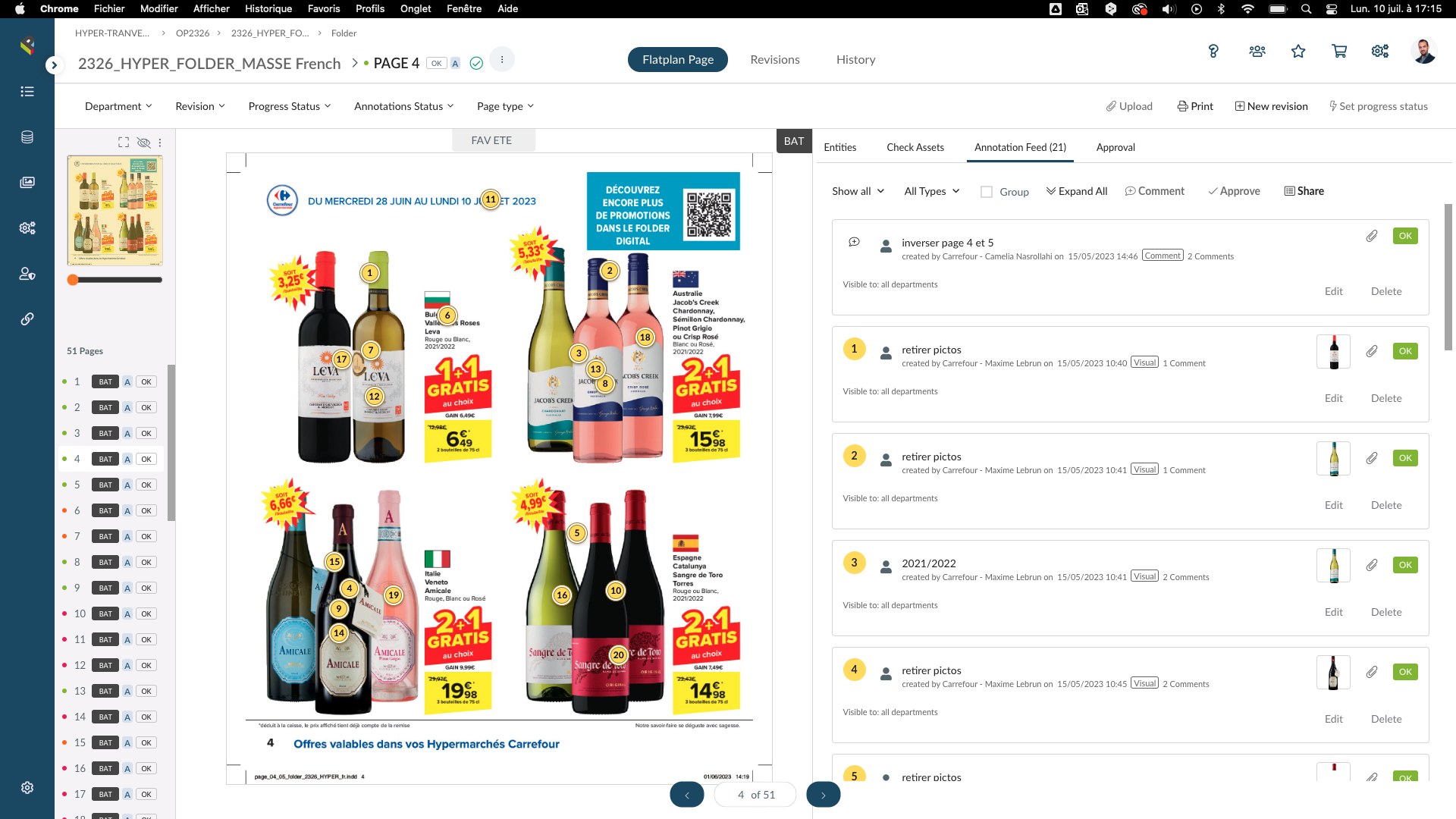Switch to Flatplan Page tab
The height and width of the screenshot is (819, 1456).
click(678, 59)
